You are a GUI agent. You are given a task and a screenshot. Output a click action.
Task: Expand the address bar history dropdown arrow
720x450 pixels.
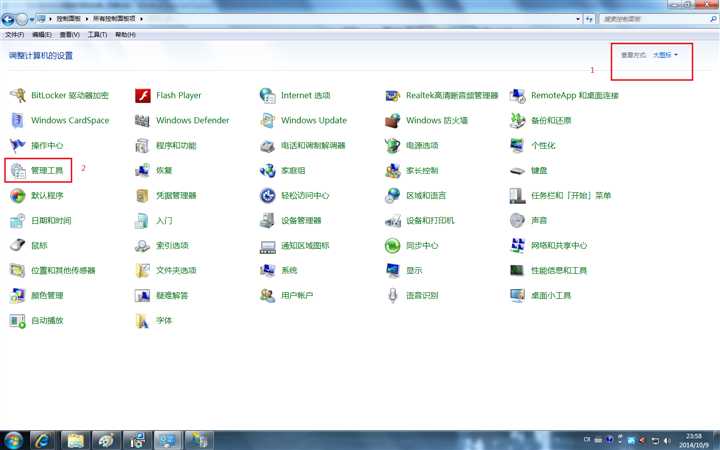pos(578,19)
